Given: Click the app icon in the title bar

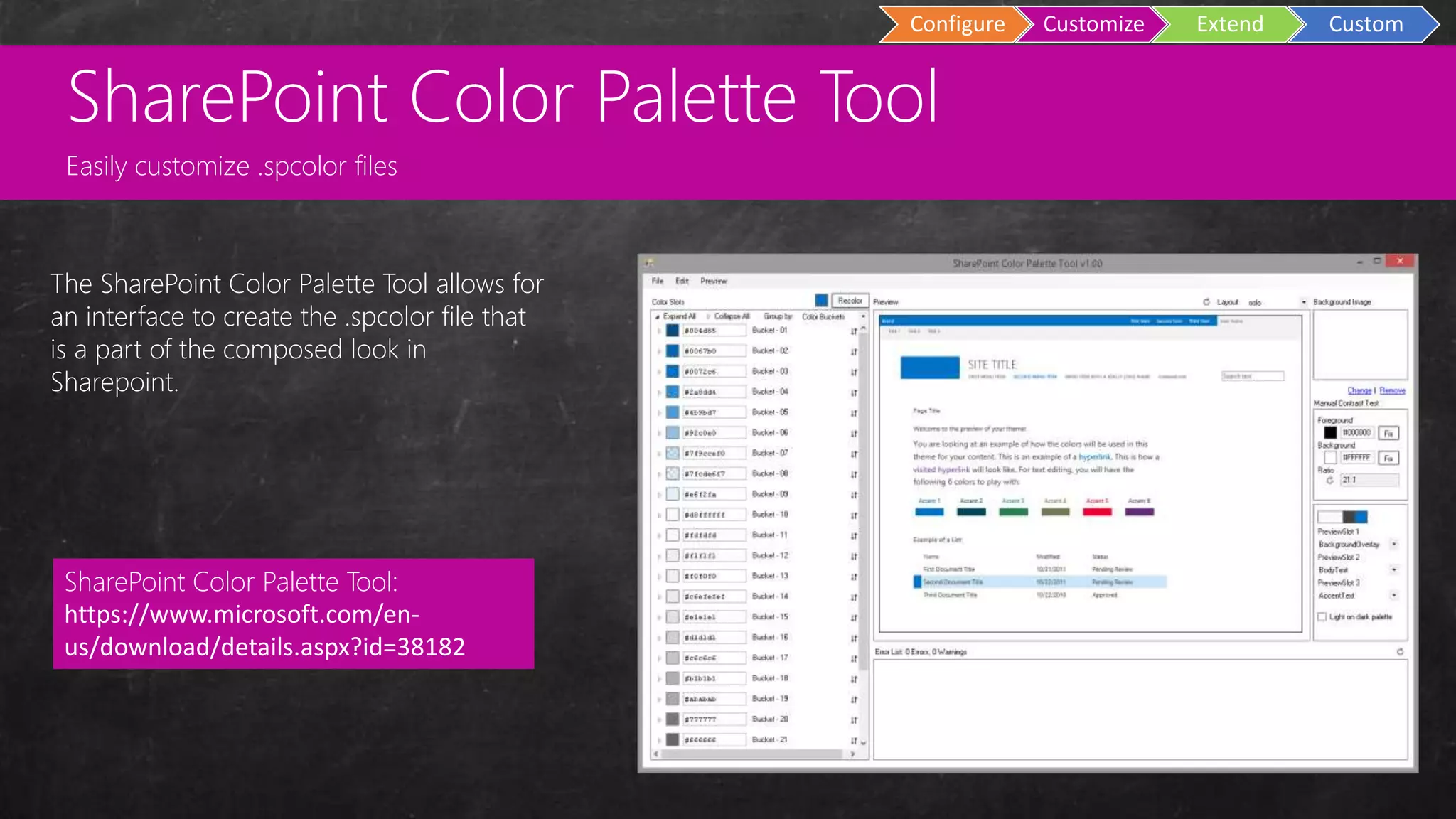Looking at the screenshot, I should [x=649, y=263].
